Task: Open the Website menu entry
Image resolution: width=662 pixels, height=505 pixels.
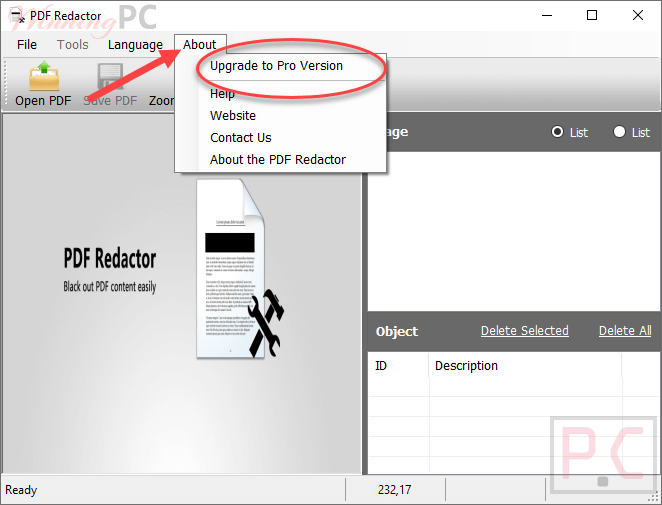Action: pos(233,116)
